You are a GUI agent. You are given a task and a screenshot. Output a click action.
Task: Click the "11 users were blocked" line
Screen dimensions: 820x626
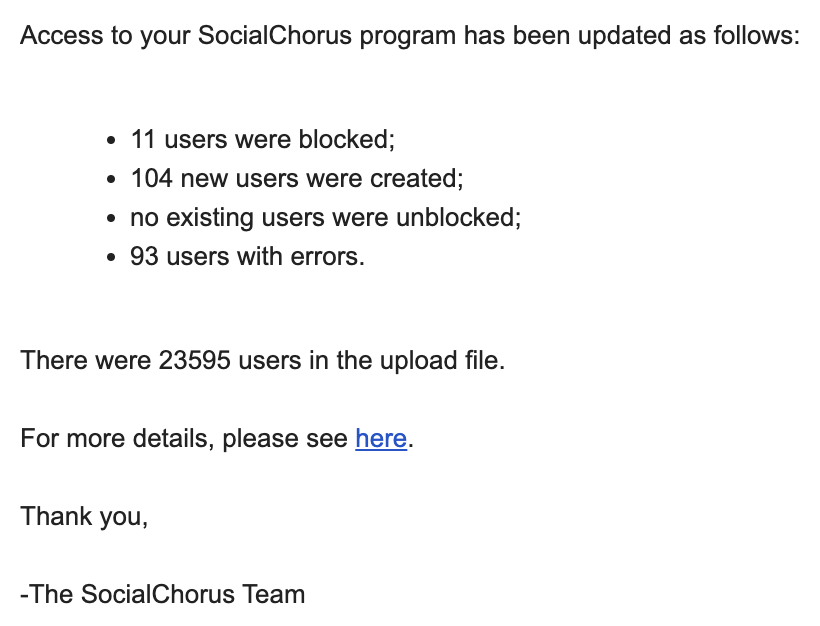point(263,140)
